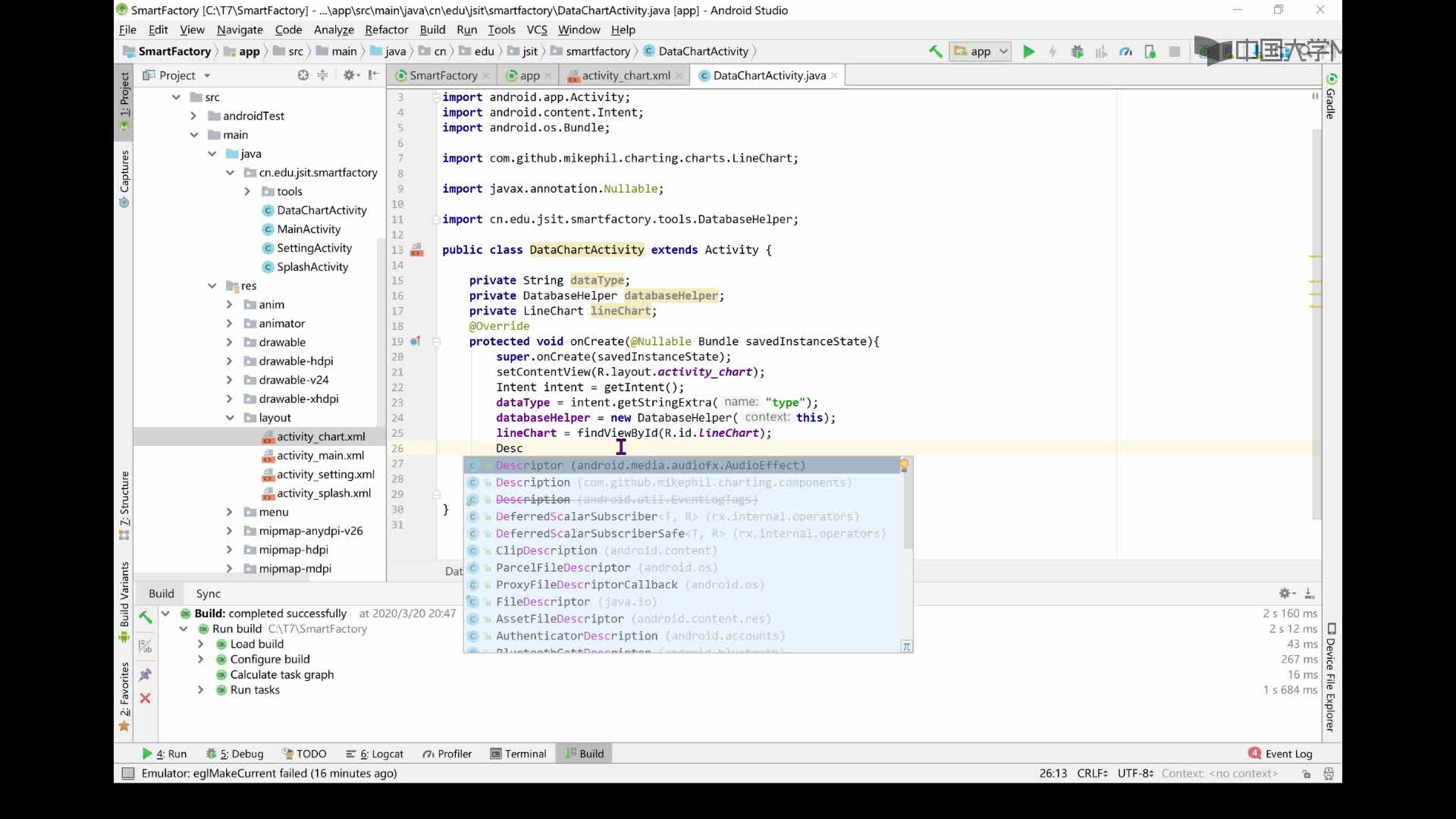Toggle the Build Variants side panel
The image size is (1456, 819).
tap(124, 603)
